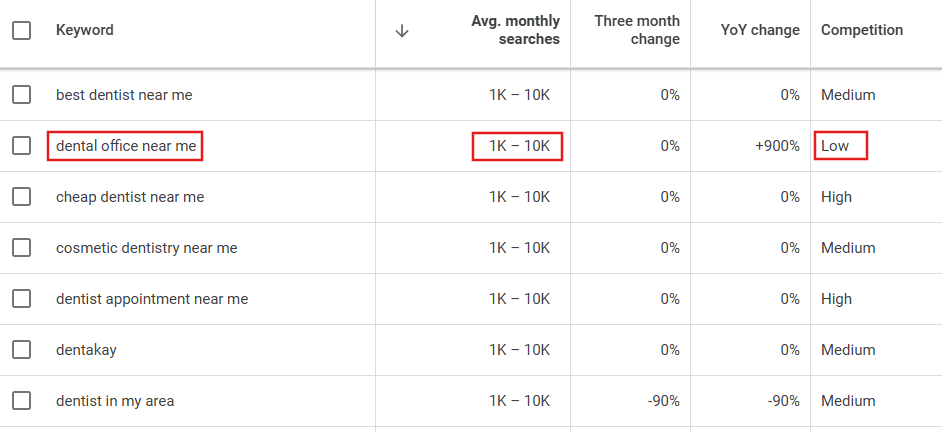Tick checkbox for cheap dentist near me
The height and width of the screenshot is (432, 942).
point(22,196)
